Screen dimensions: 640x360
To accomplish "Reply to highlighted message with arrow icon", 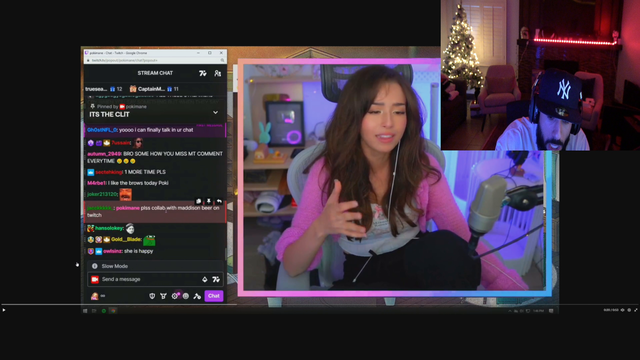I will (219, 201).
